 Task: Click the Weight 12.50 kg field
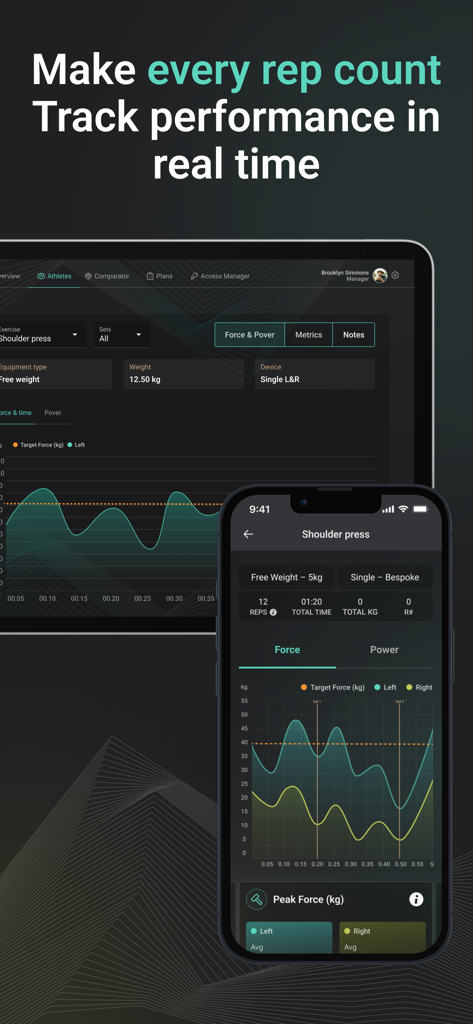(x=184, y=374)
